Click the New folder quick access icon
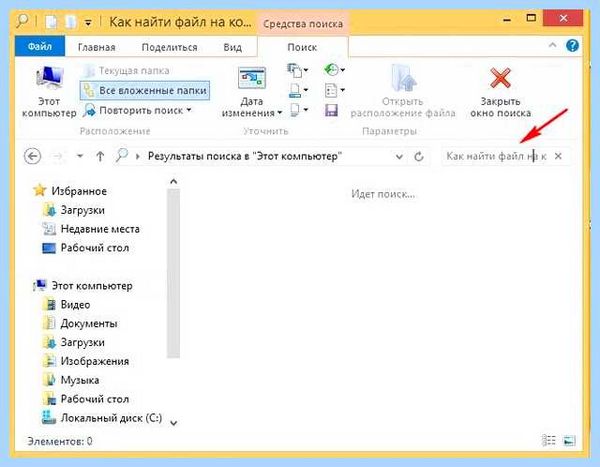Image resolution: width=600 pixels, height=467 pixels. (71, 22)
